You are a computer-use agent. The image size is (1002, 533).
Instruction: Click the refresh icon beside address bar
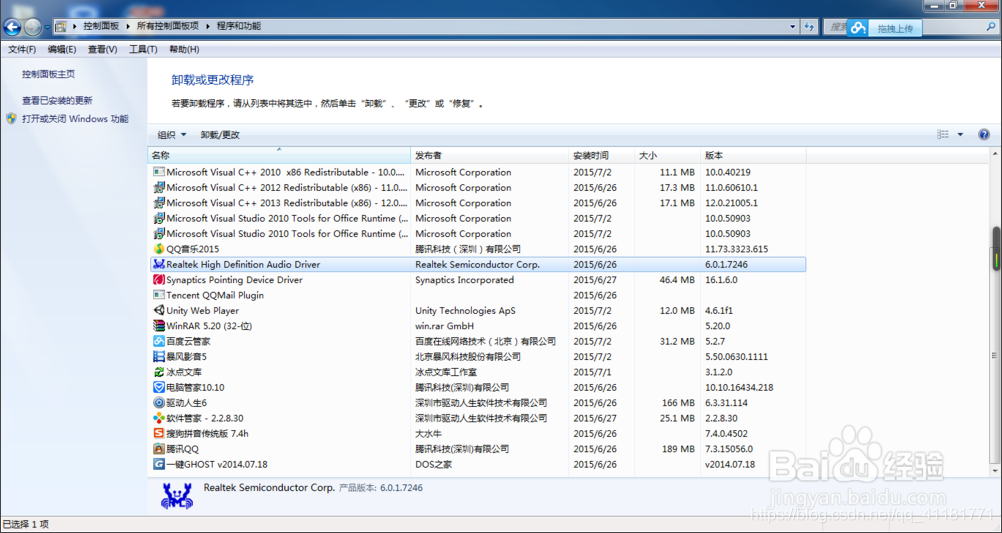809,27
